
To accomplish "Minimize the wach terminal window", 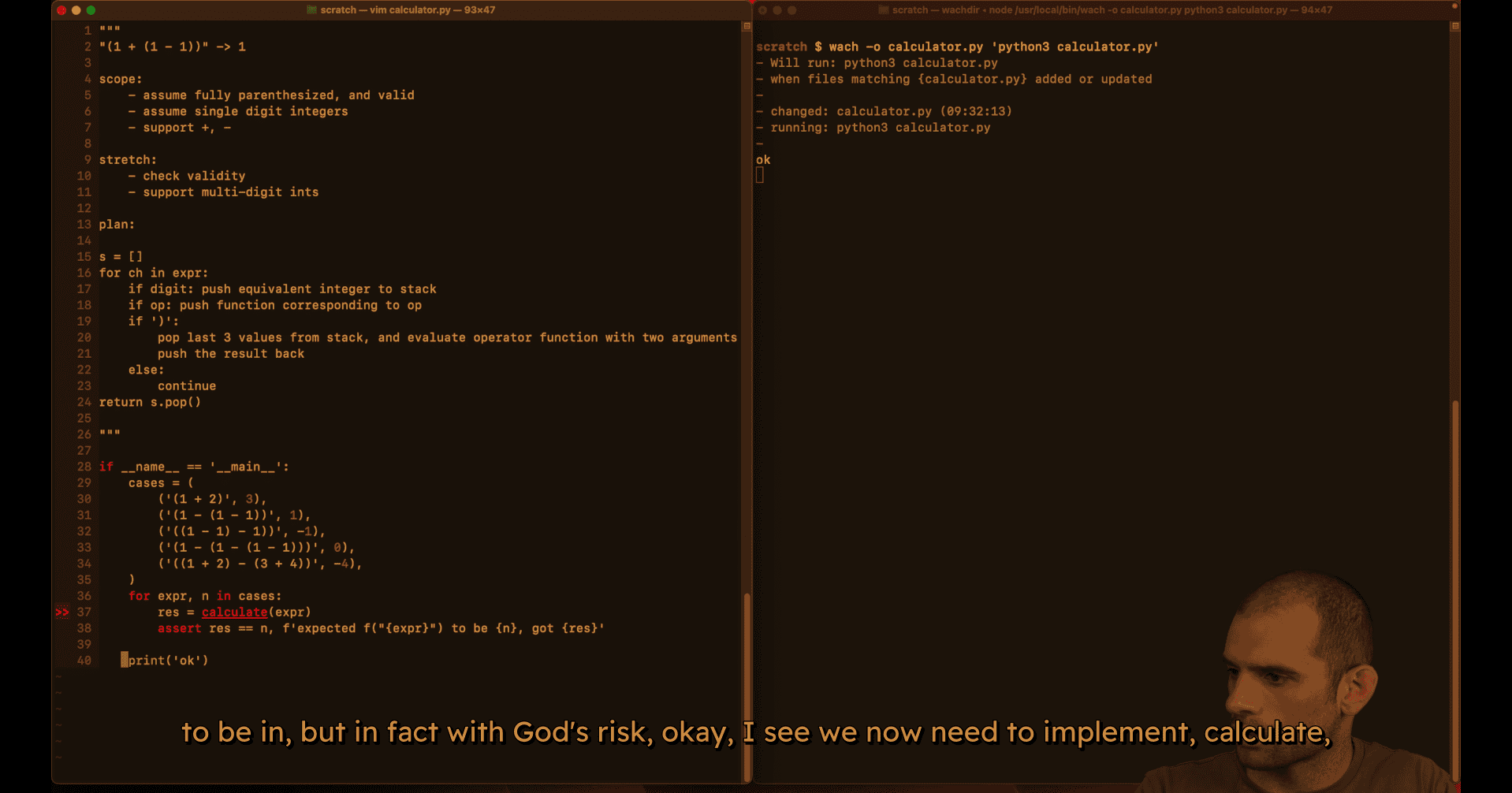I will tap(777, 10).
